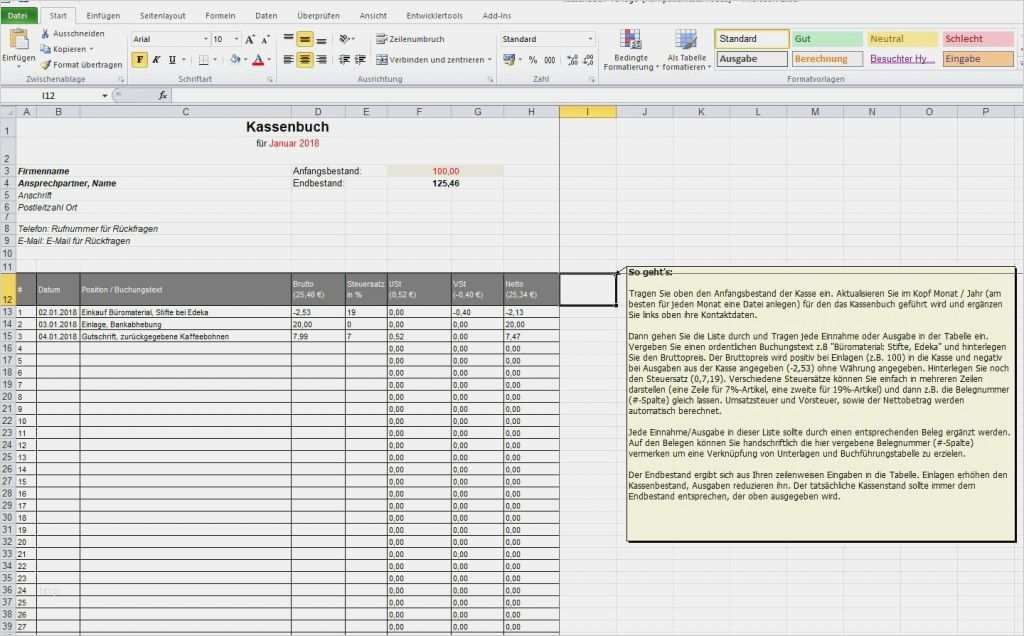Viewport: 1024px width, 636px height.
Task: Toggle italic formatting on
Action: point(155,59)
